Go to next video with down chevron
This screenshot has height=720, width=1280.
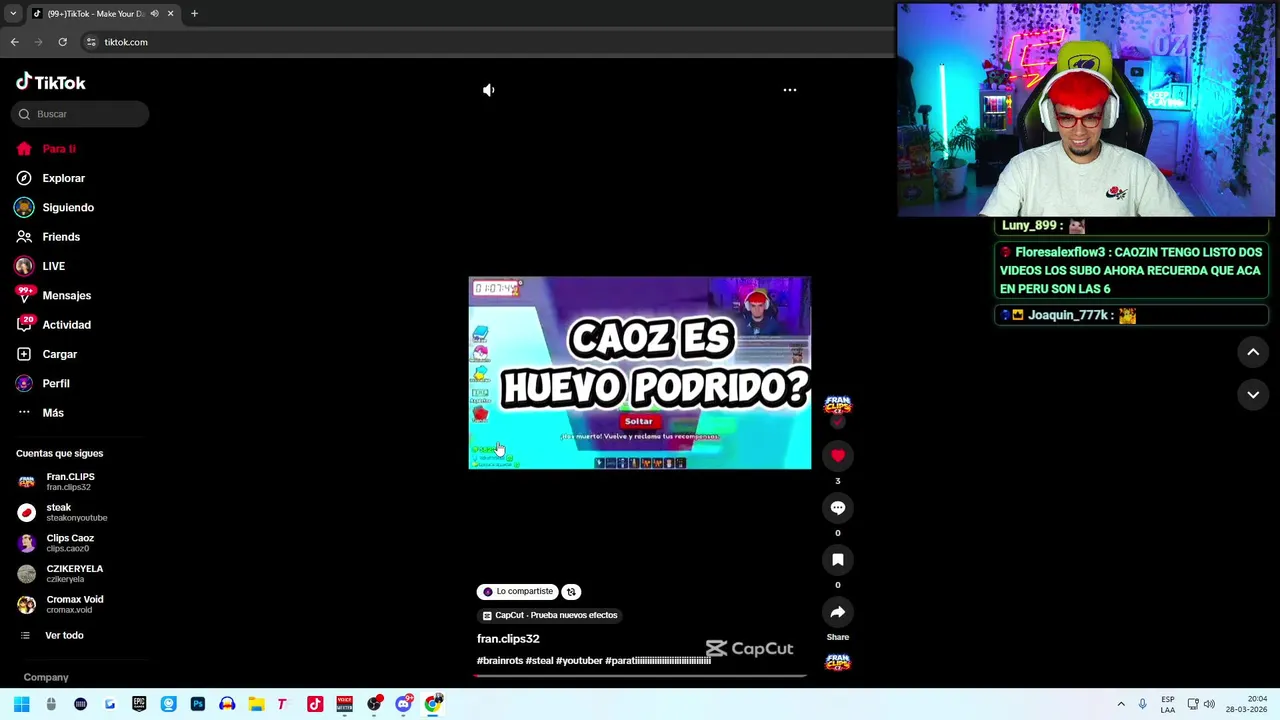coord(1253,395)
